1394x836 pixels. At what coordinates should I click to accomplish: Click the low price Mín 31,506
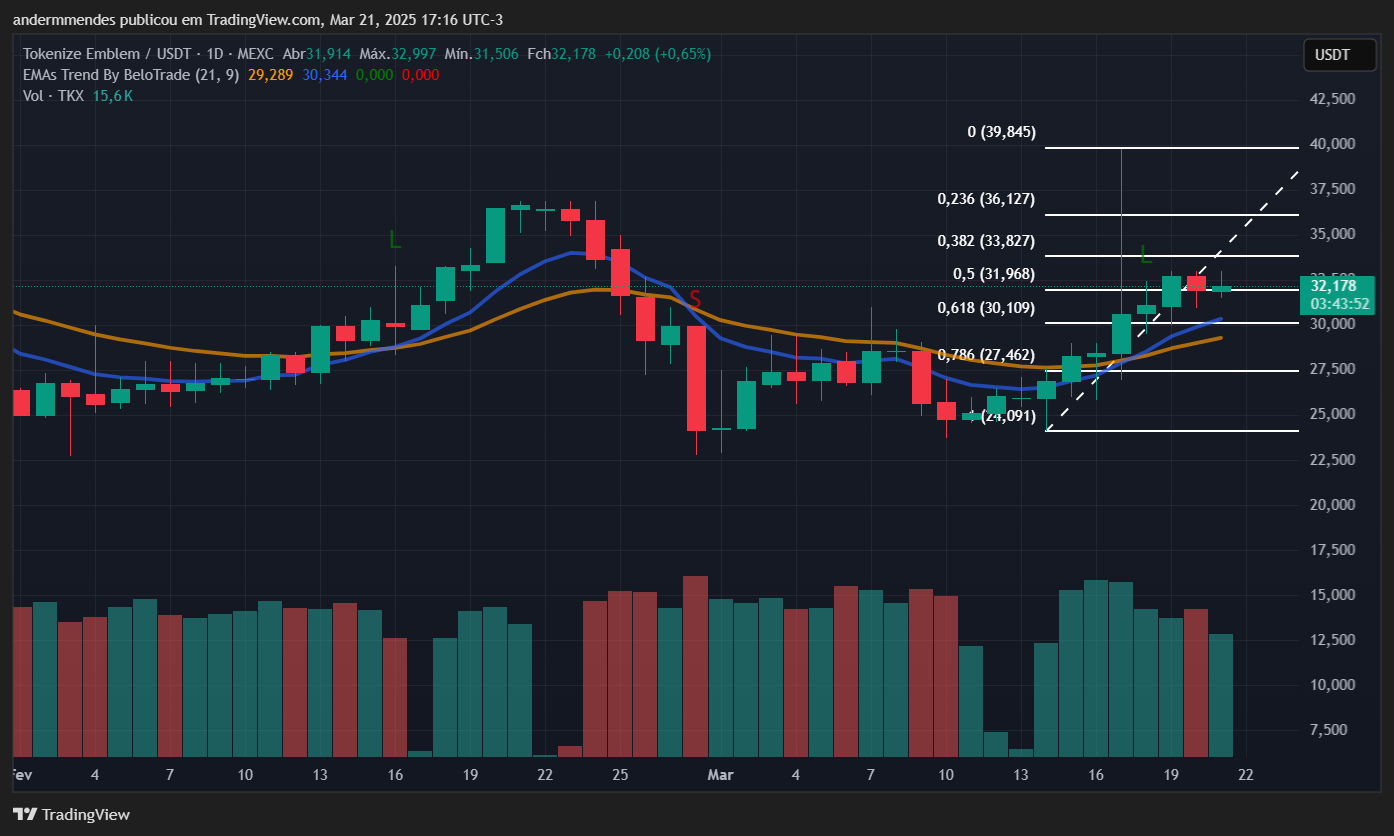482,54
